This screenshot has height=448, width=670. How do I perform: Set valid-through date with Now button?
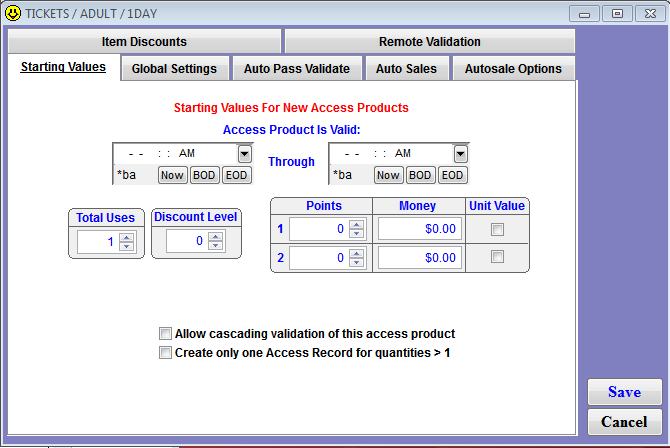click(x=388, y=175)
